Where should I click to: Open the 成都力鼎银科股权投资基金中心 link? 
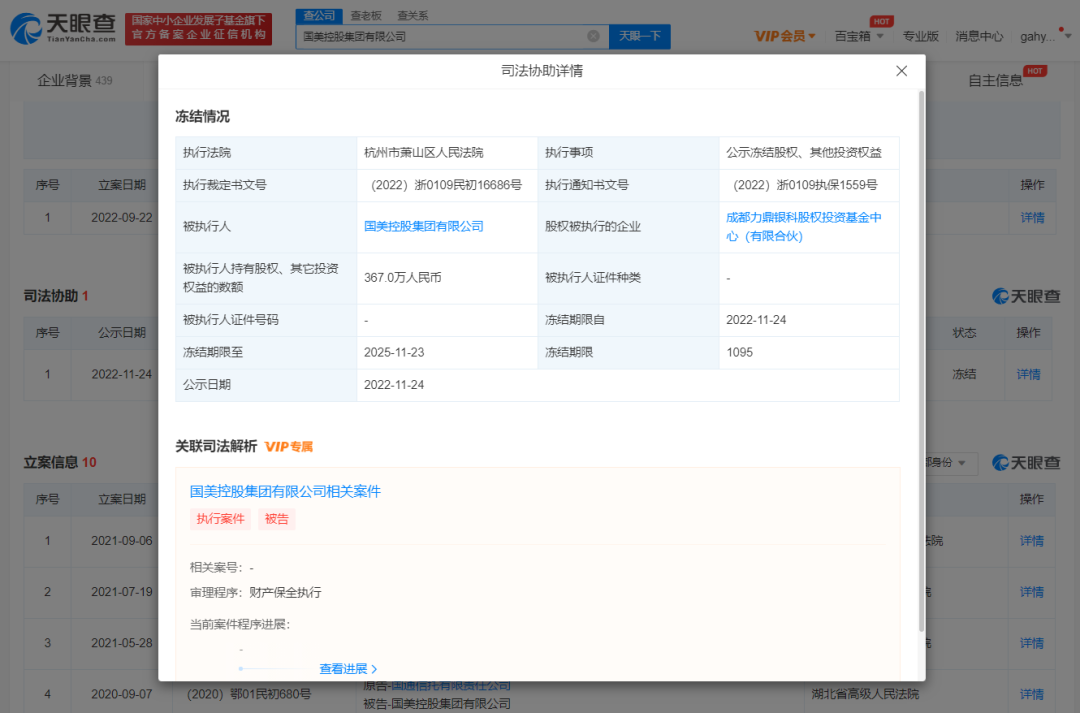pyautogui.click(x=803, y=227)
